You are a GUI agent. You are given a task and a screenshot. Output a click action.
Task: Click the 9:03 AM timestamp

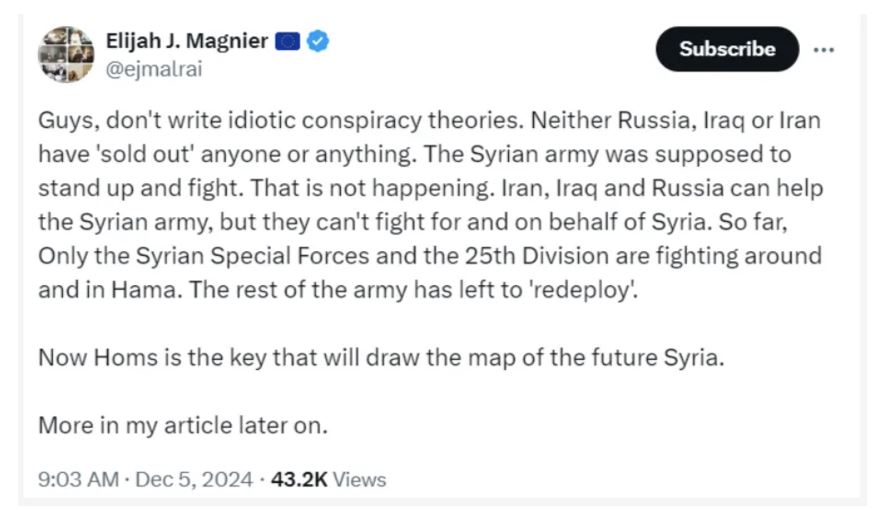(x=78, y=479)
